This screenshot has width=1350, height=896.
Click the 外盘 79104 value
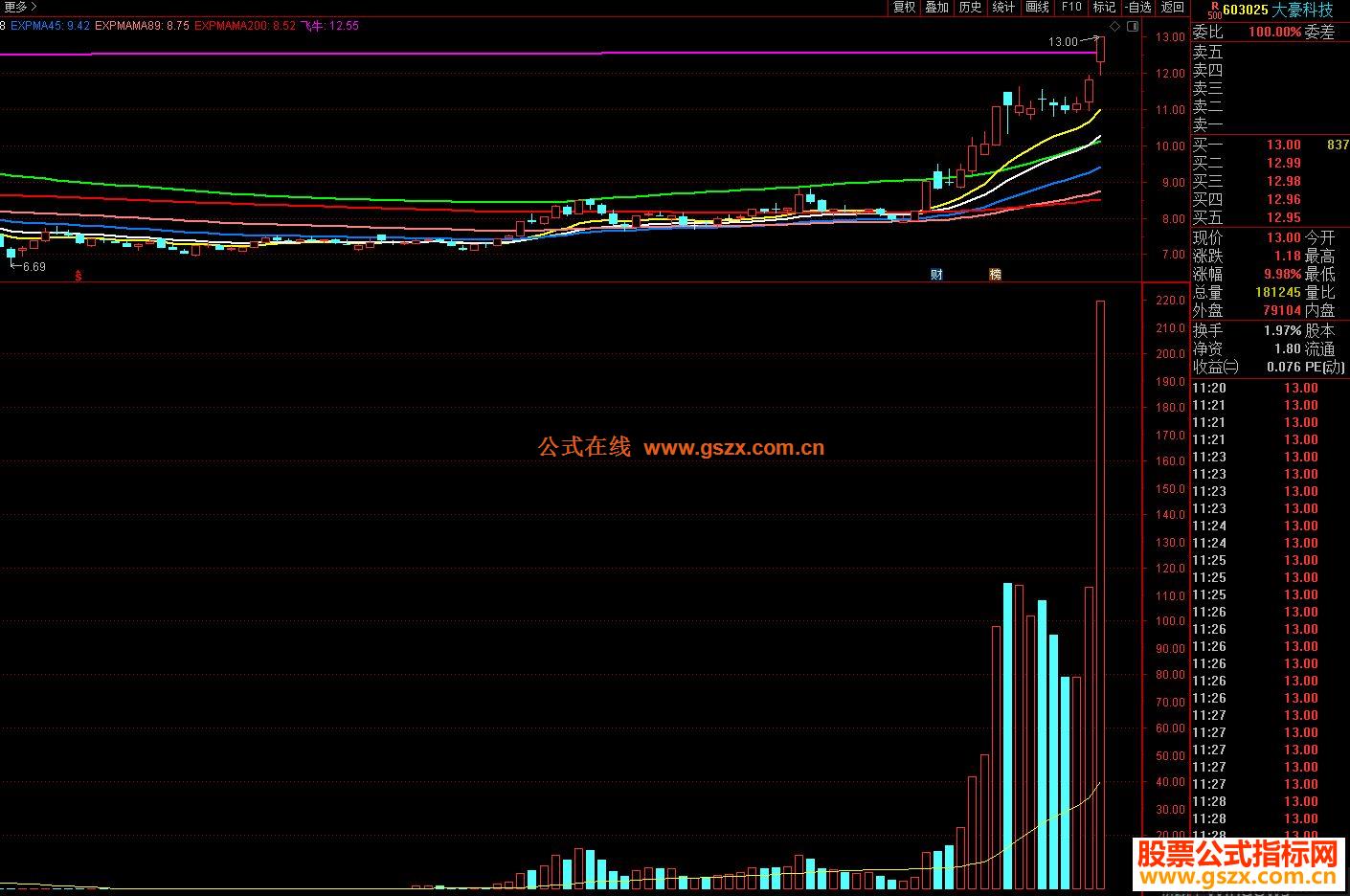[x=1282, y=310]
